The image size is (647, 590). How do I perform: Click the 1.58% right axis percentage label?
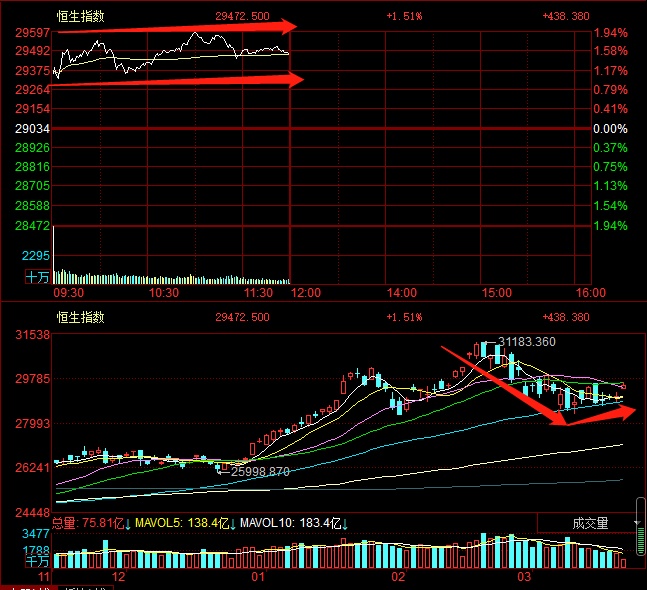tap(610, 51)
